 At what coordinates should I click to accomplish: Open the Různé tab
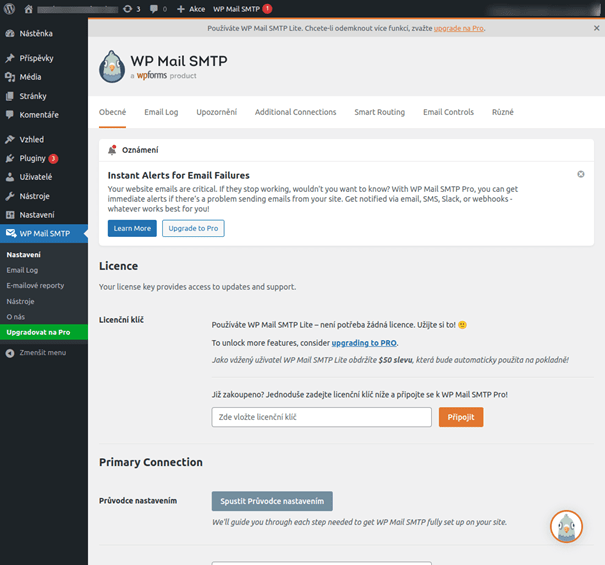coord(503,112)
